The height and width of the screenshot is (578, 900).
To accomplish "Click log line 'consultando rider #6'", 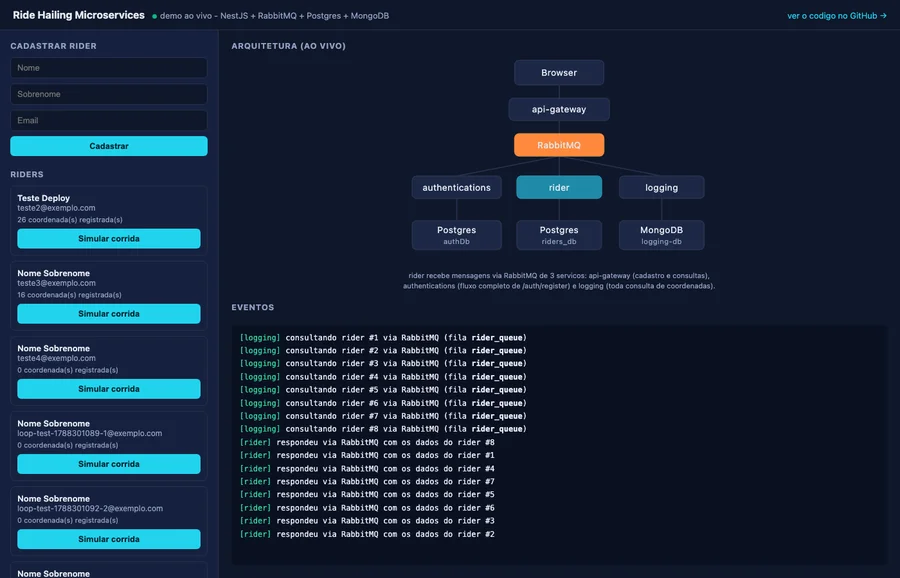I will tap(383, 404).
